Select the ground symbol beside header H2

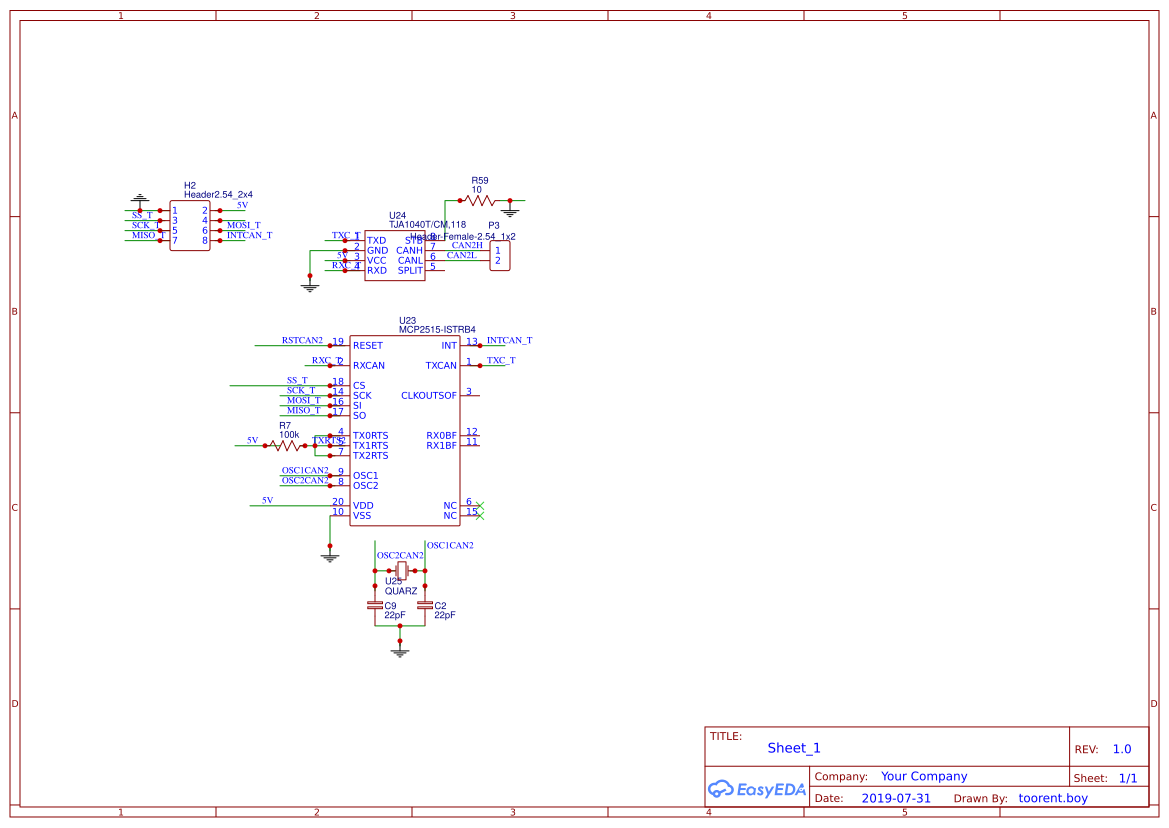(140, 196)
